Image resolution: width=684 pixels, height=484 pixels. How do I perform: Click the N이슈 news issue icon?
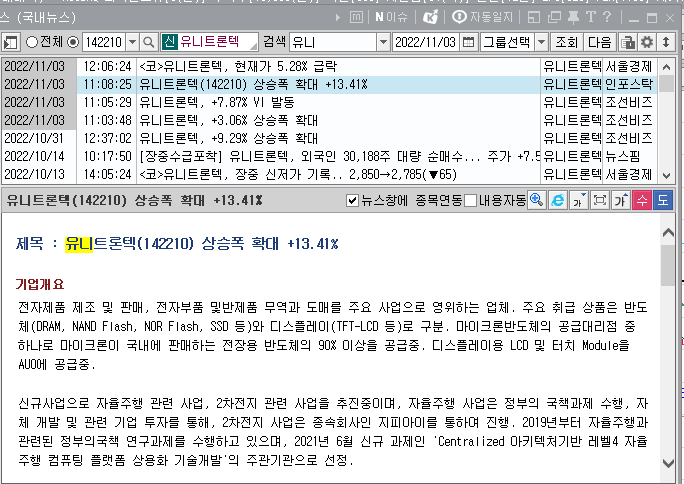(391, 17)
